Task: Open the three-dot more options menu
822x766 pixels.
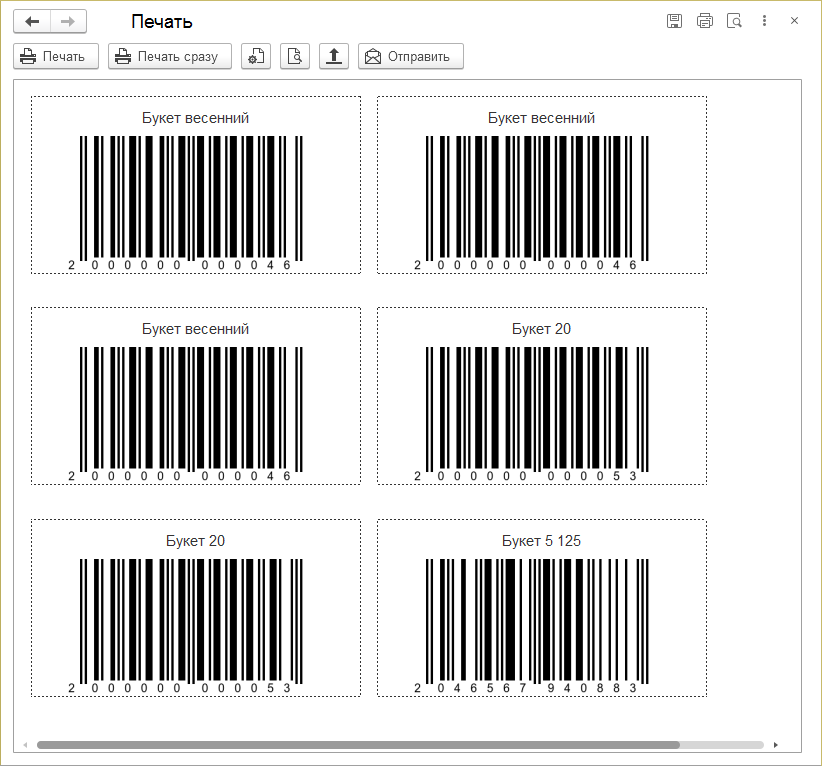Action: 764,21
